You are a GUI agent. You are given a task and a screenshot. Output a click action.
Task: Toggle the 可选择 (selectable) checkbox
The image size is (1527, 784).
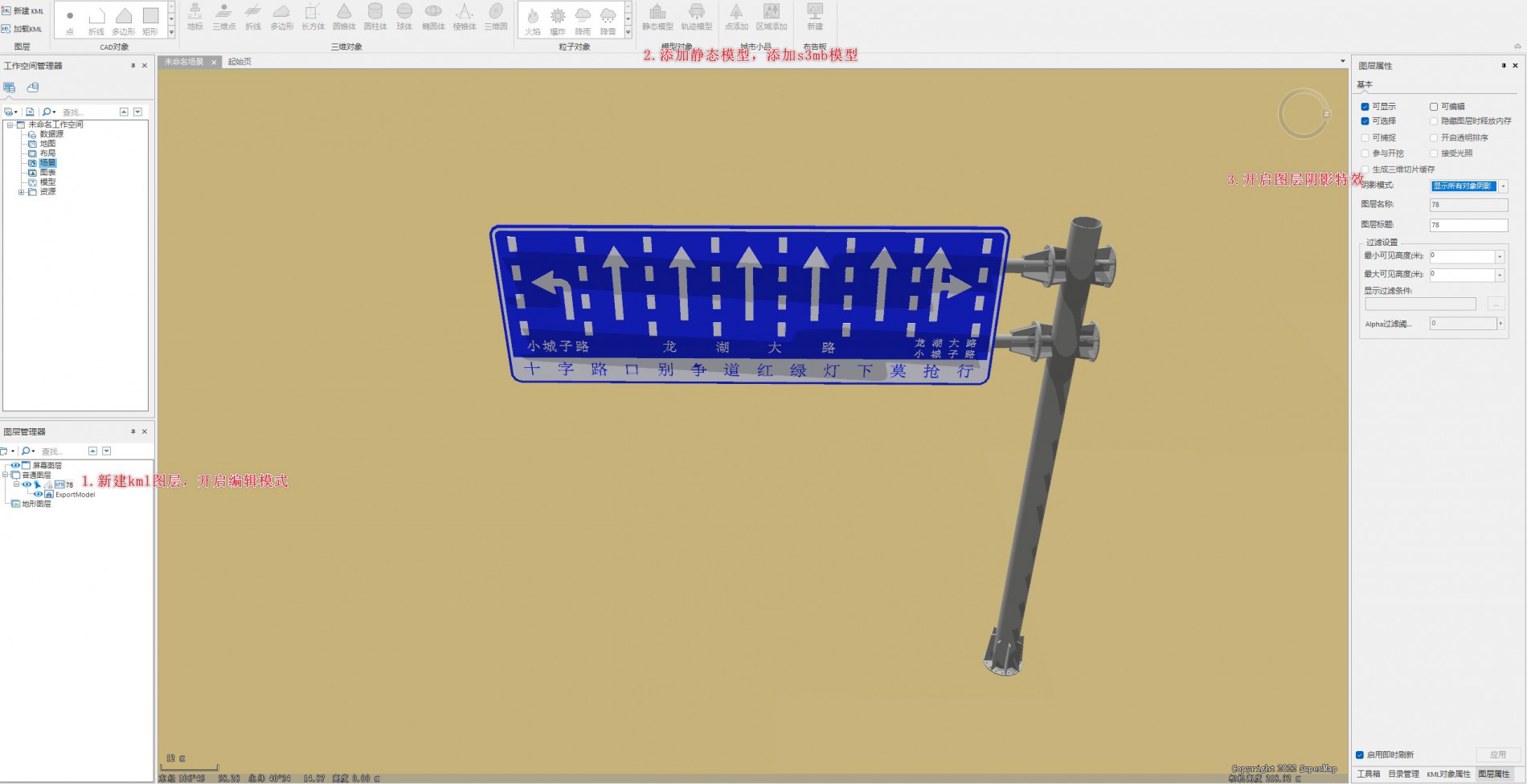coord(1365,121)
